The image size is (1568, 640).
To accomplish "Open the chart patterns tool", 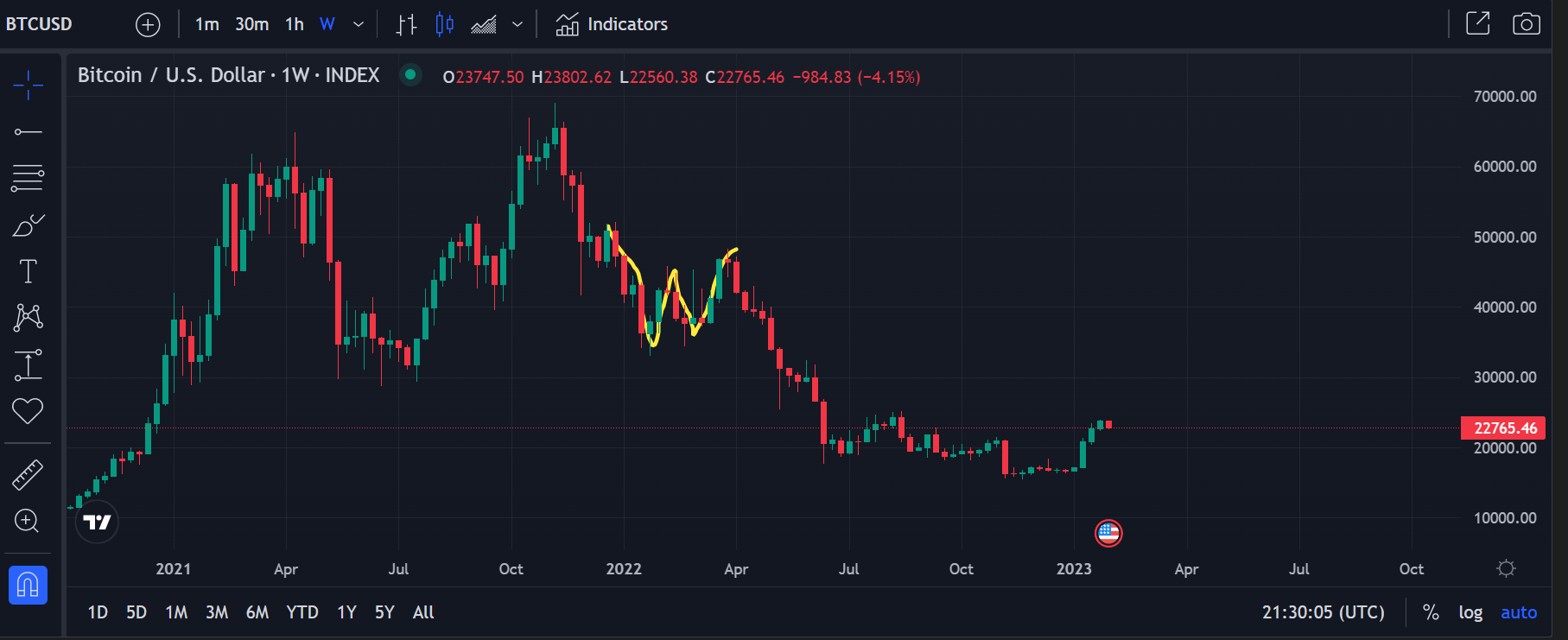I will (x=29, y=318).
